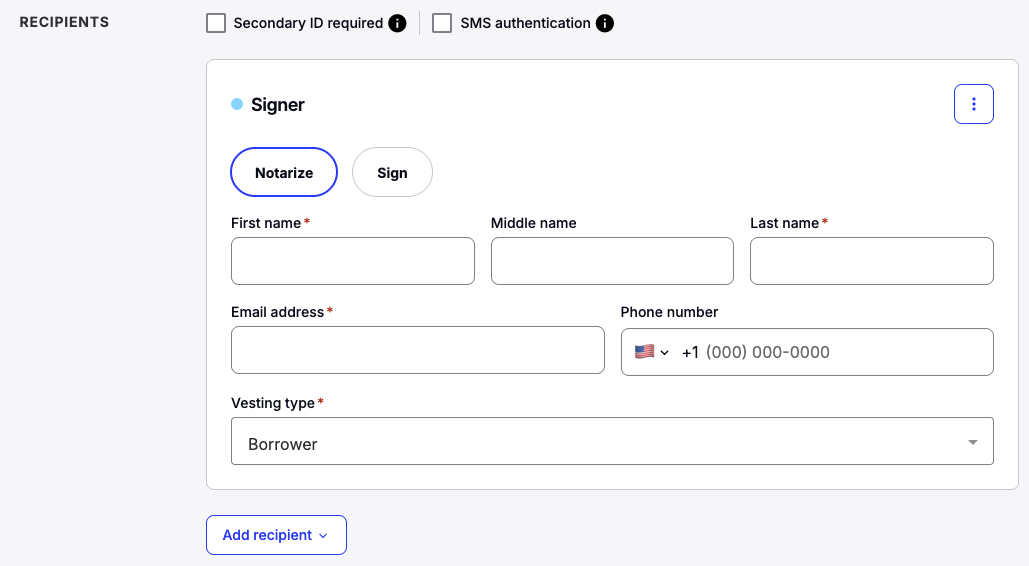Click the info icon beside SMS authentication
1029x566 pixels.
pos(604,24)
